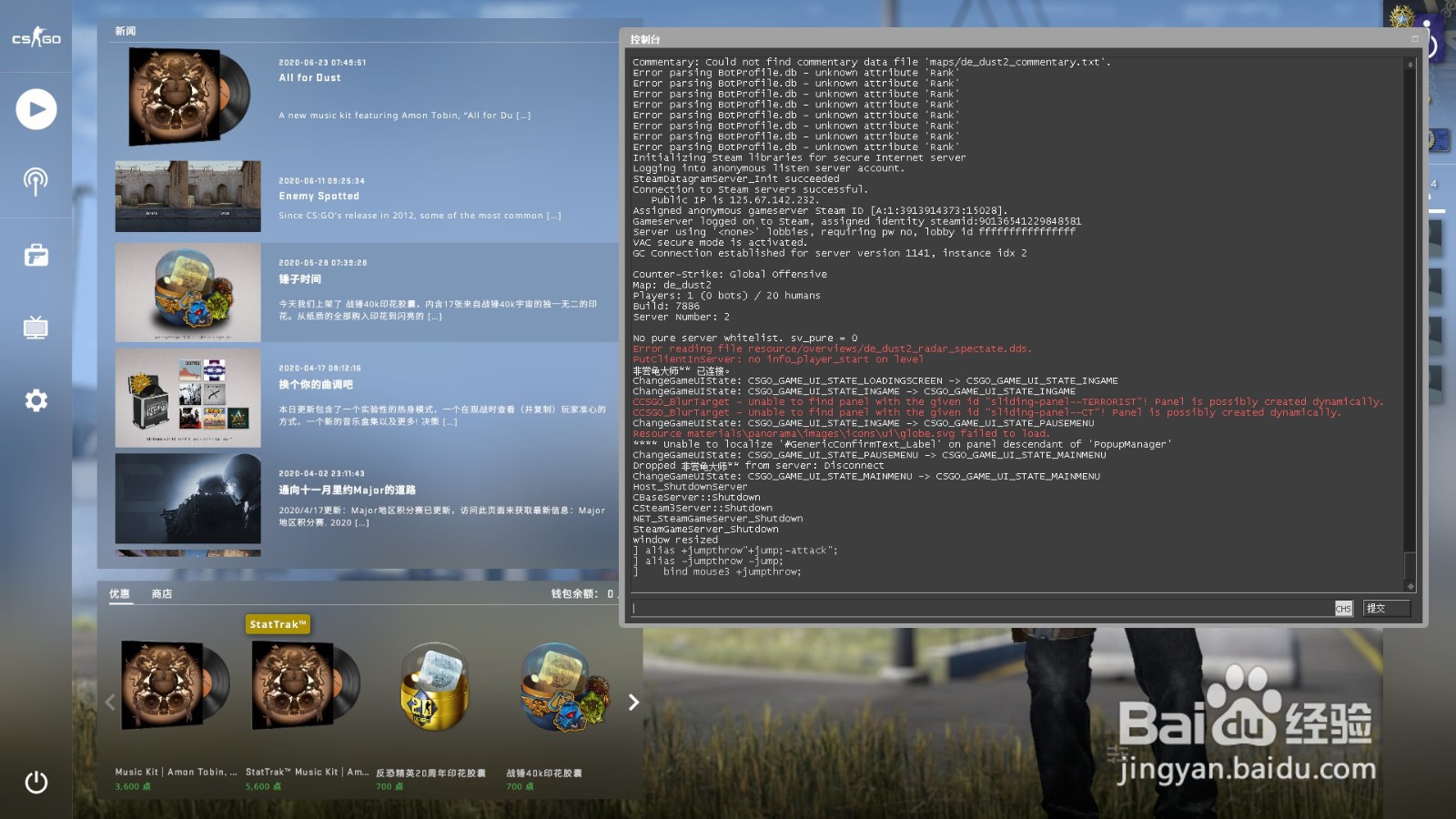Click the 5,600 price under StatTrak Music Kit
The height and width of the screenshot is (819, 1456).
point(263,786)
